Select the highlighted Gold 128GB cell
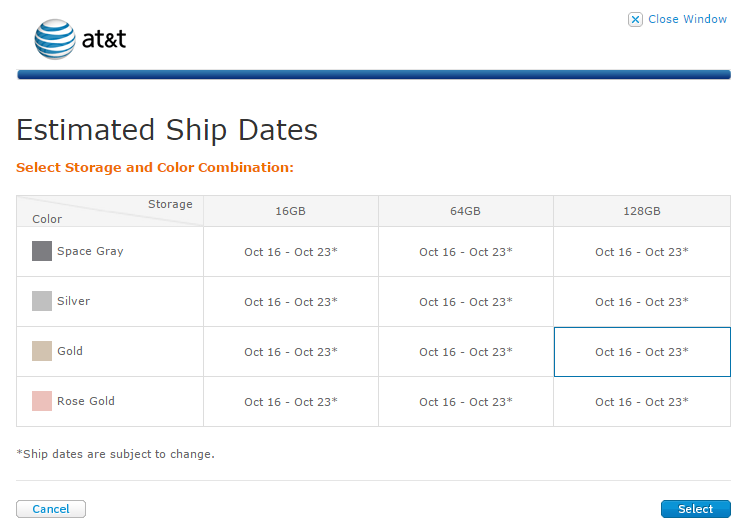Image resolution: width=742 pixels, height=521 pixels. pyautogui.click(x=642, y=352)
